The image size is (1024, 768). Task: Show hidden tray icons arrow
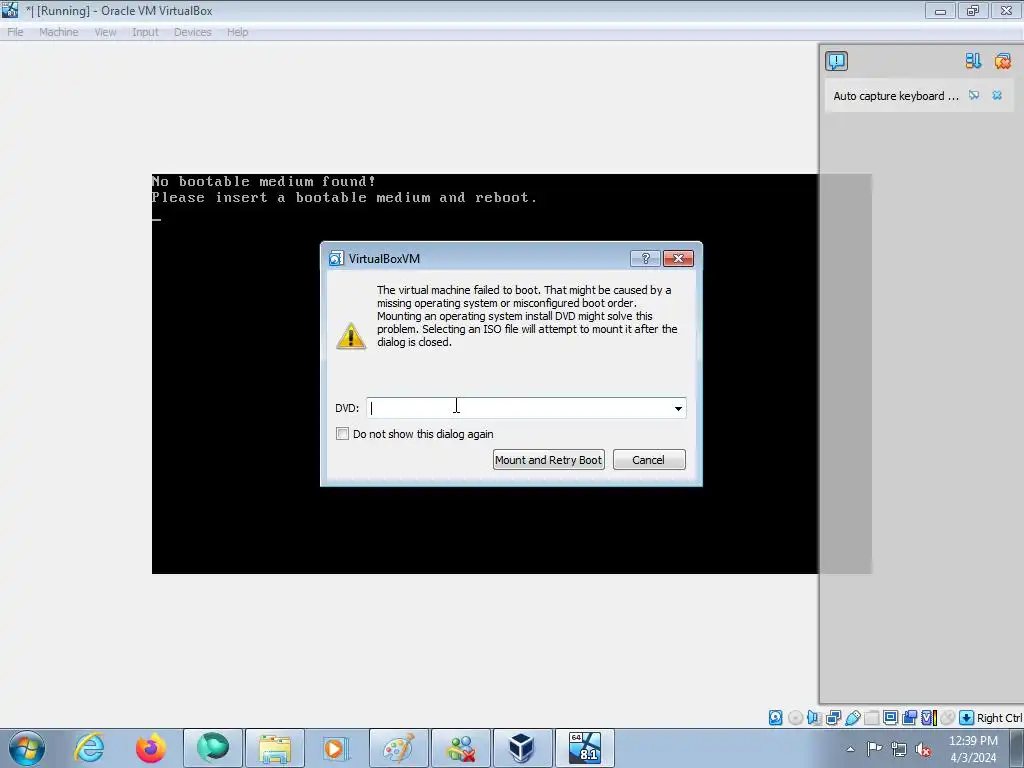click(850, 749)
